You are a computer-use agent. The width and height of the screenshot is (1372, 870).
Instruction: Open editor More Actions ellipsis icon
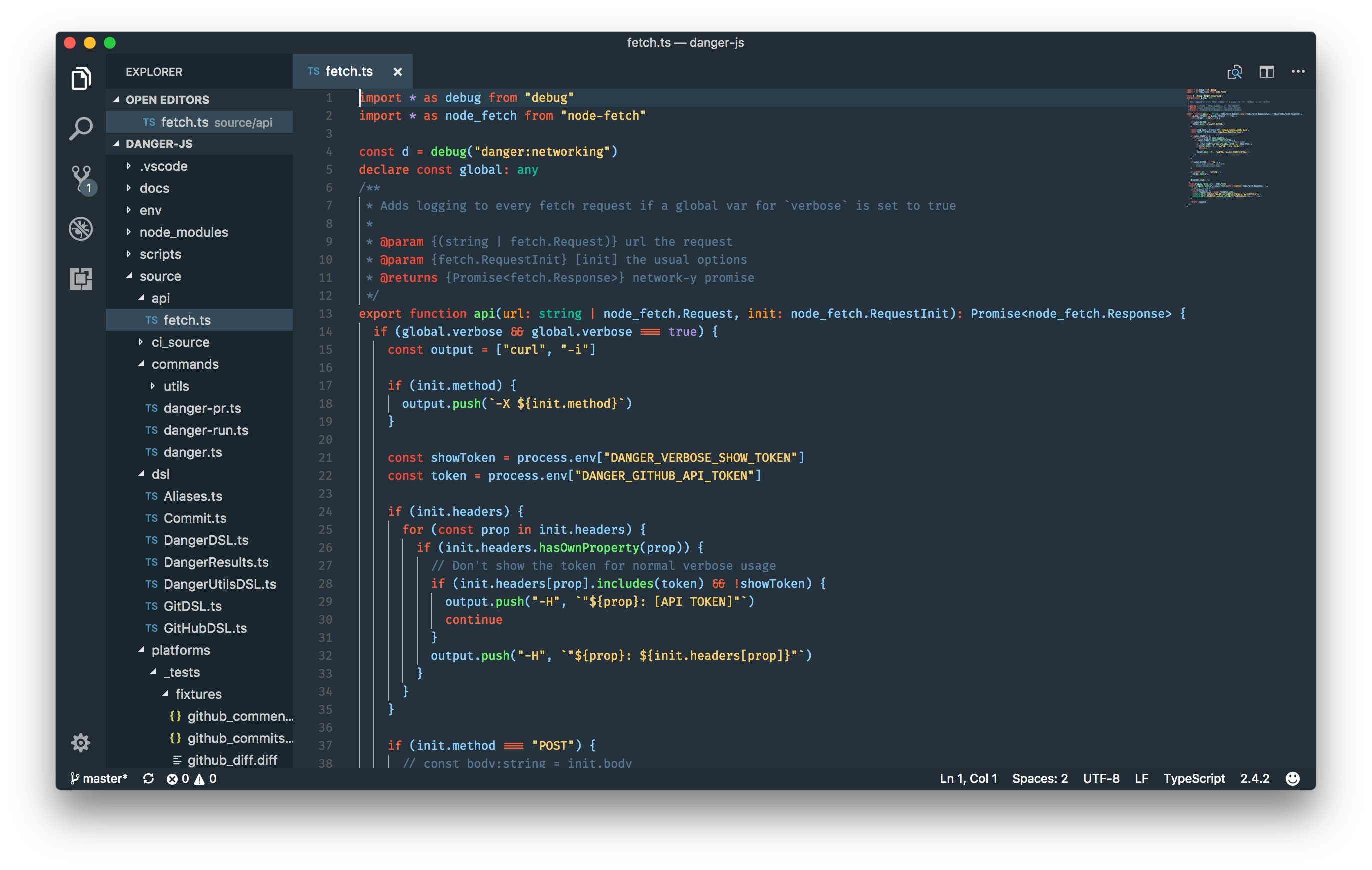[x=1298, y=72]
